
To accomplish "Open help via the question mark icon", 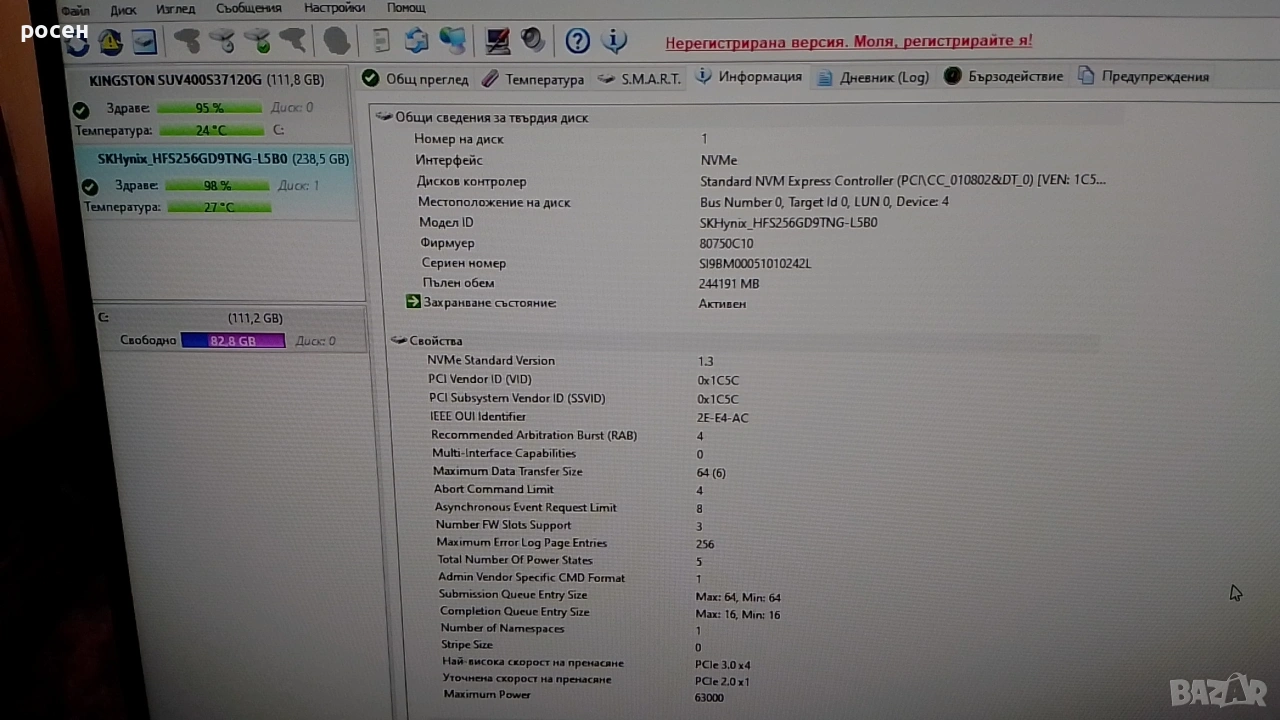I will [577, 41].
